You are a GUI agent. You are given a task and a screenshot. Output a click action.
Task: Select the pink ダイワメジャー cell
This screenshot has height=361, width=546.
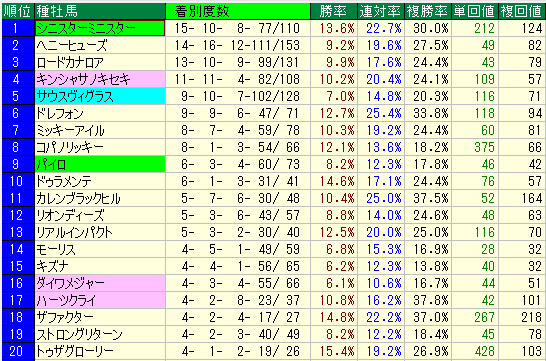[x=100, y=283]
